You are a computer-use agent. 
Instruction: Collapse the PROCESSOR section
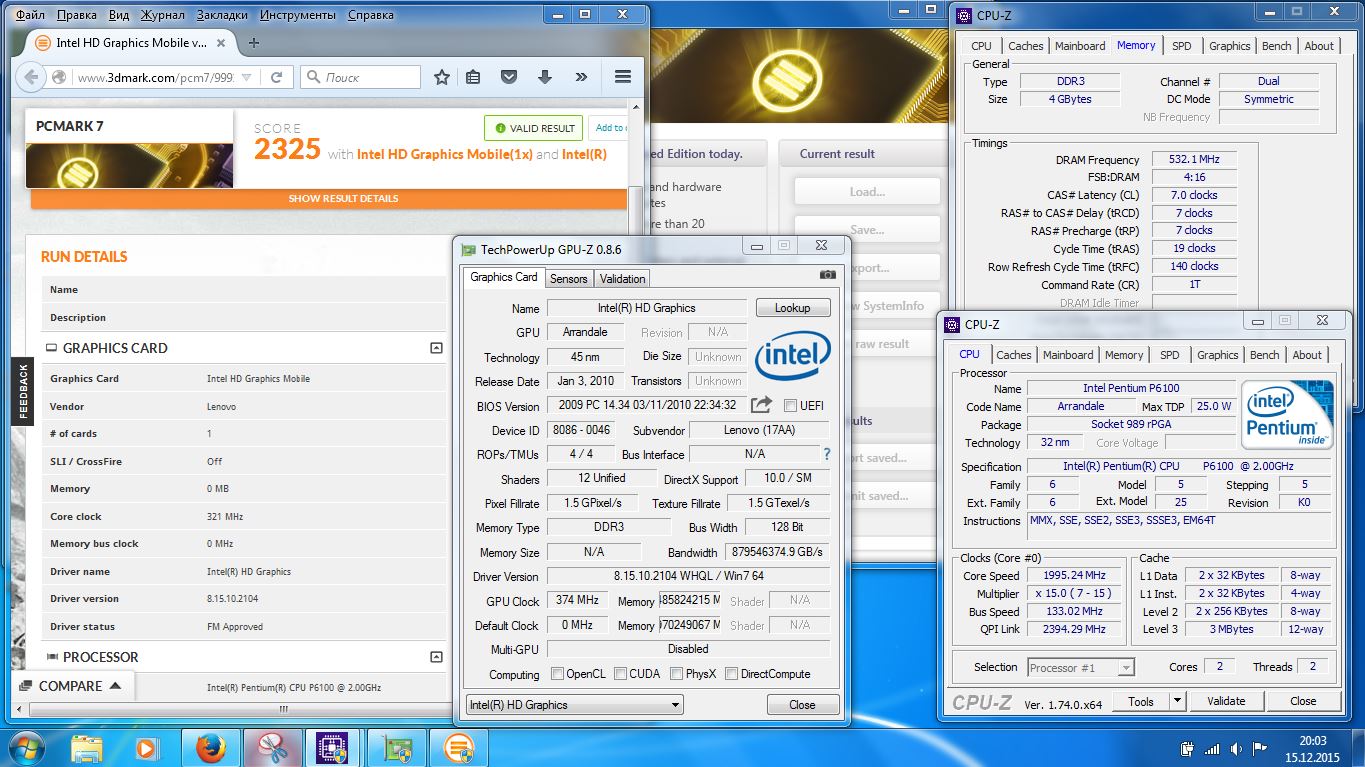click(x=435, y=657)
